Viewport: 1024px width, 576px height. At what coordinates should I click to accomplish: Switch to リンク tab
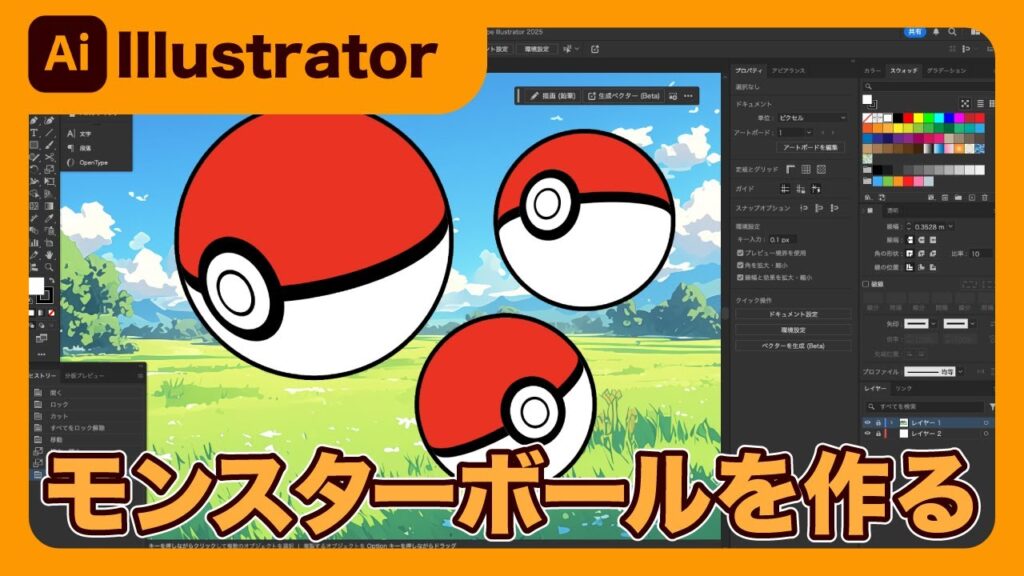click(904, 389)
